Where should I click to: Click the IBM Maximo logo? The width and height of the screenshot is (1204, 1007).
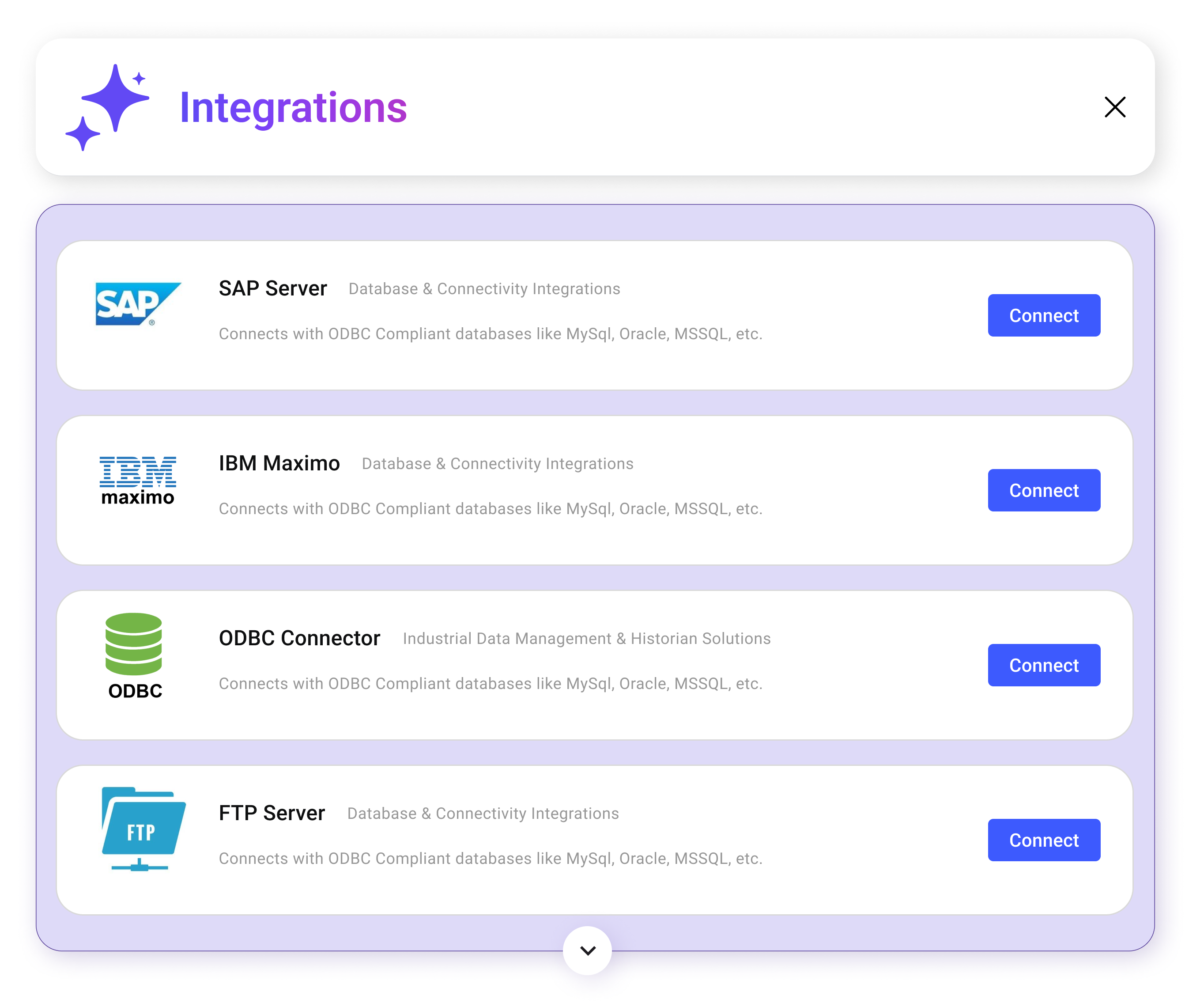(138, 481)
